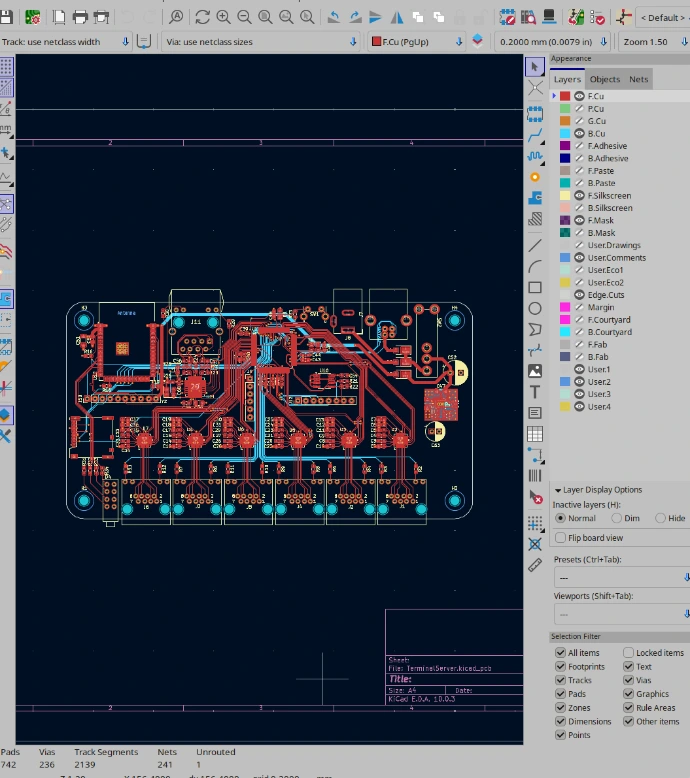Screen dimensions: 690x778
Task: Toggle grid display on left toolbar
Action: tap(6, 66)
